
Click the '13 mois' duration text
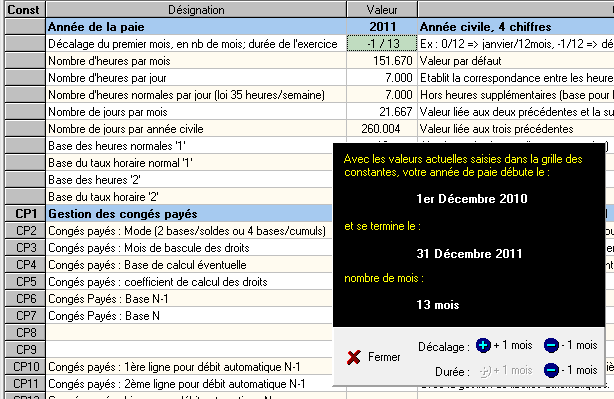(x=438, y=305)
